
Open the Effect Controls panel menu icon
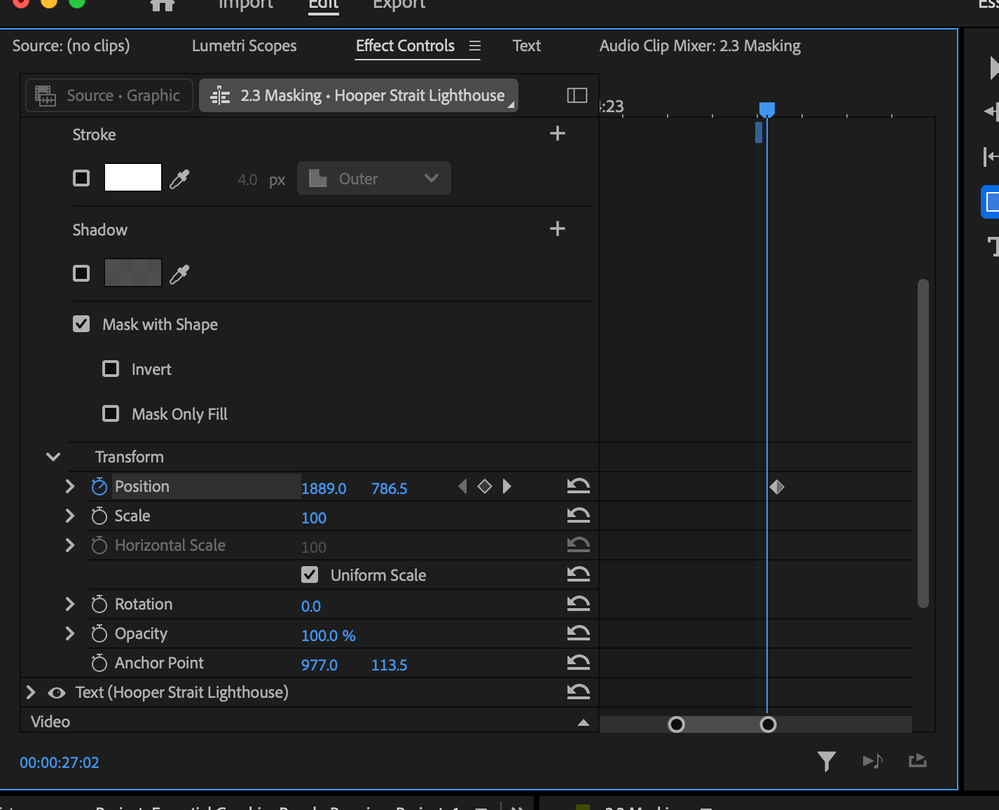(475, 46)
